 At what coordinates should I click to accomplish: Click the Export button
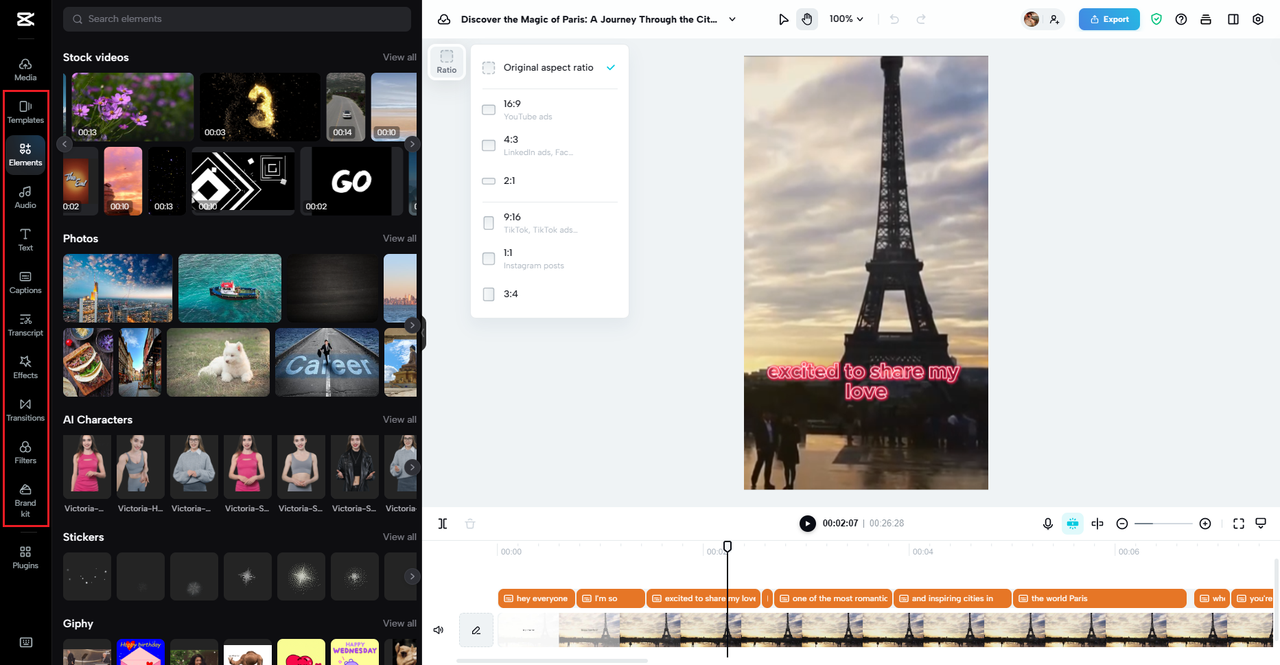[1109, 19]
